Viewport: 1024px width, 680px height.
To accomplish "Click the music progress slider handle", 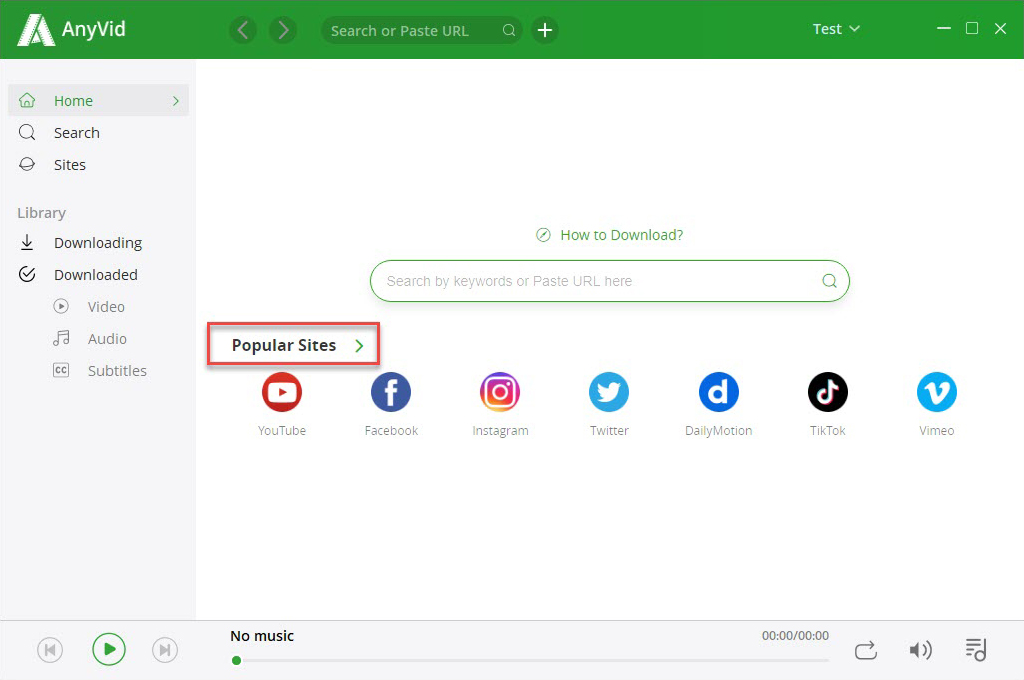I will click(x=236, y=660).
